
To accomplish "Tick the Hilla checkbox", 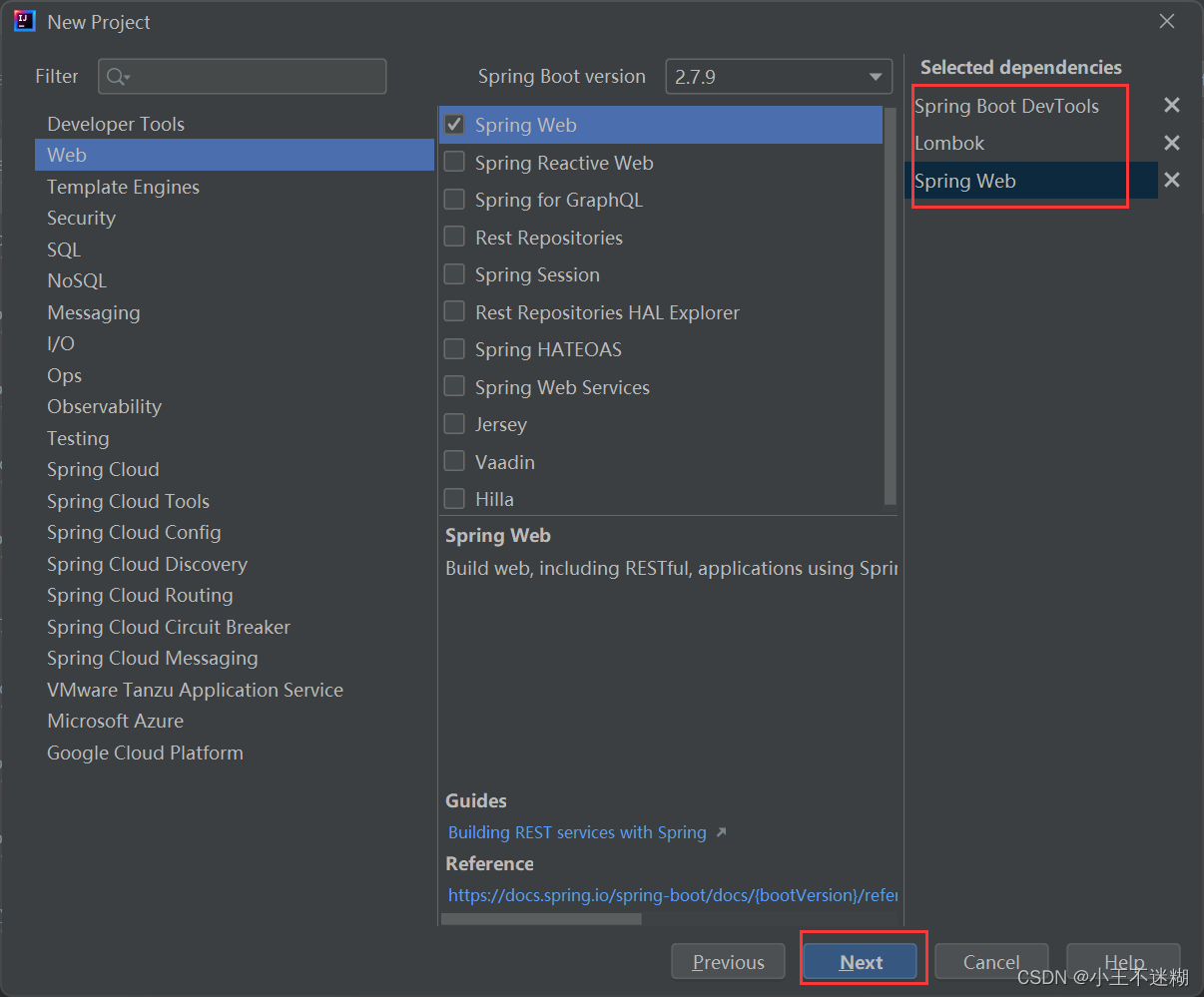I will [x=454, y=499].
